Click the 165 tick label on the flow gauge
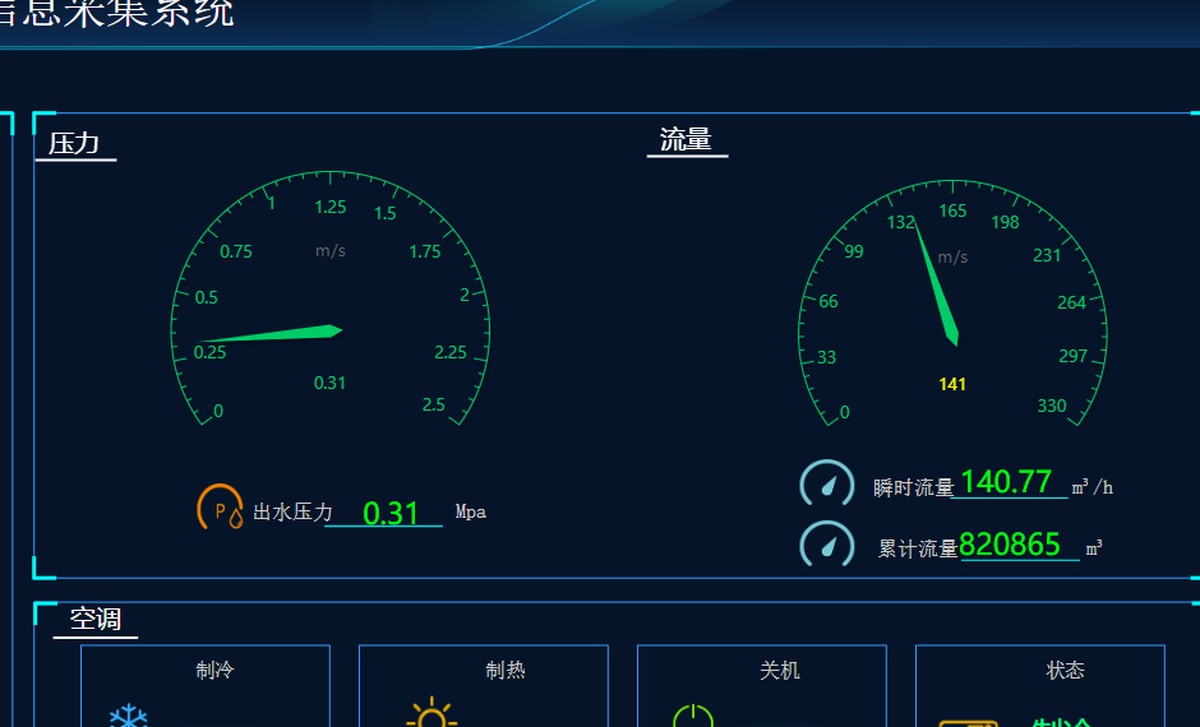The image size is (1200, 727). (x=953, y=211)
